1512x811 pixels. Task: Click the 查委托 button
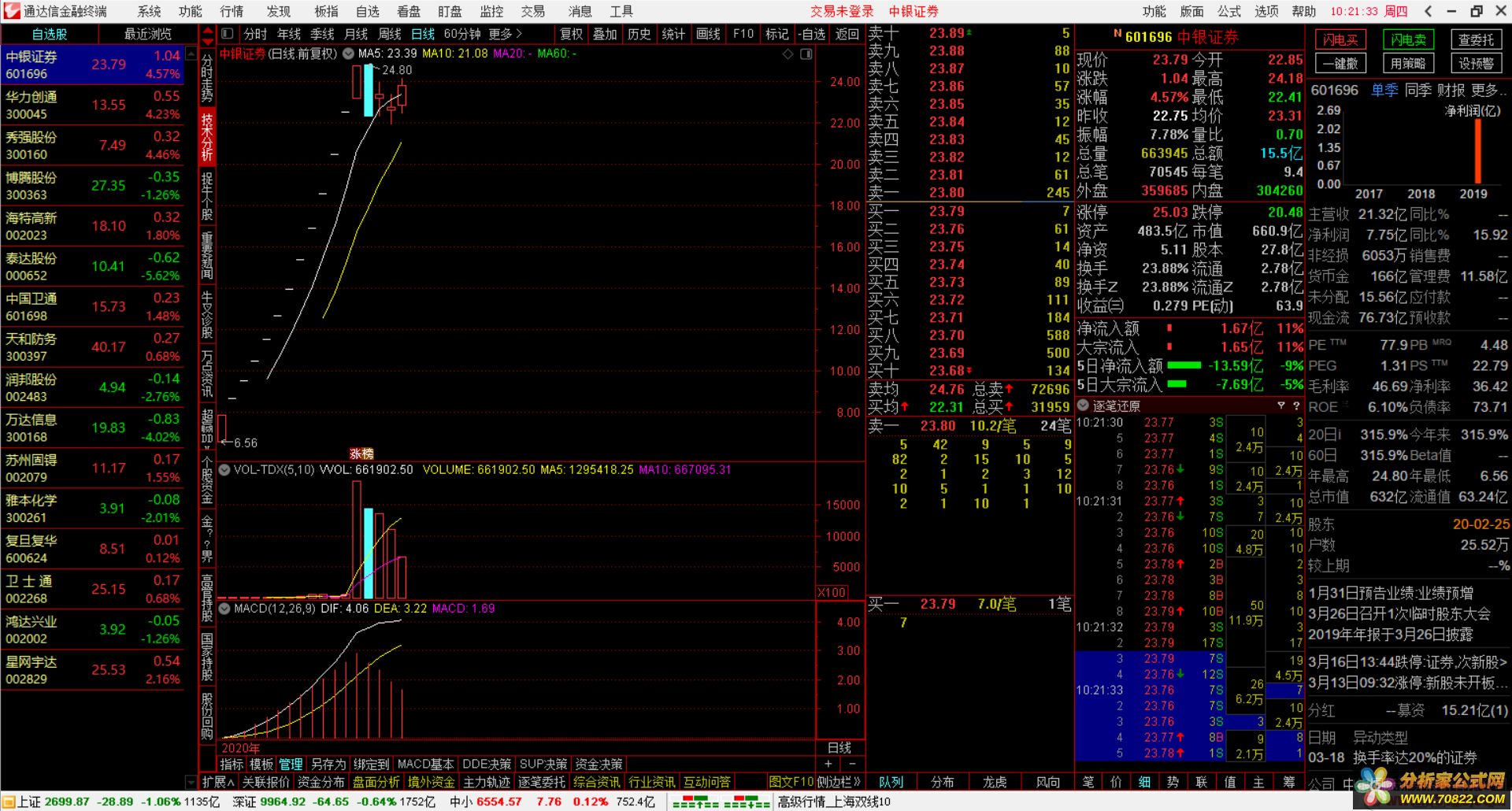[1476, 39]
